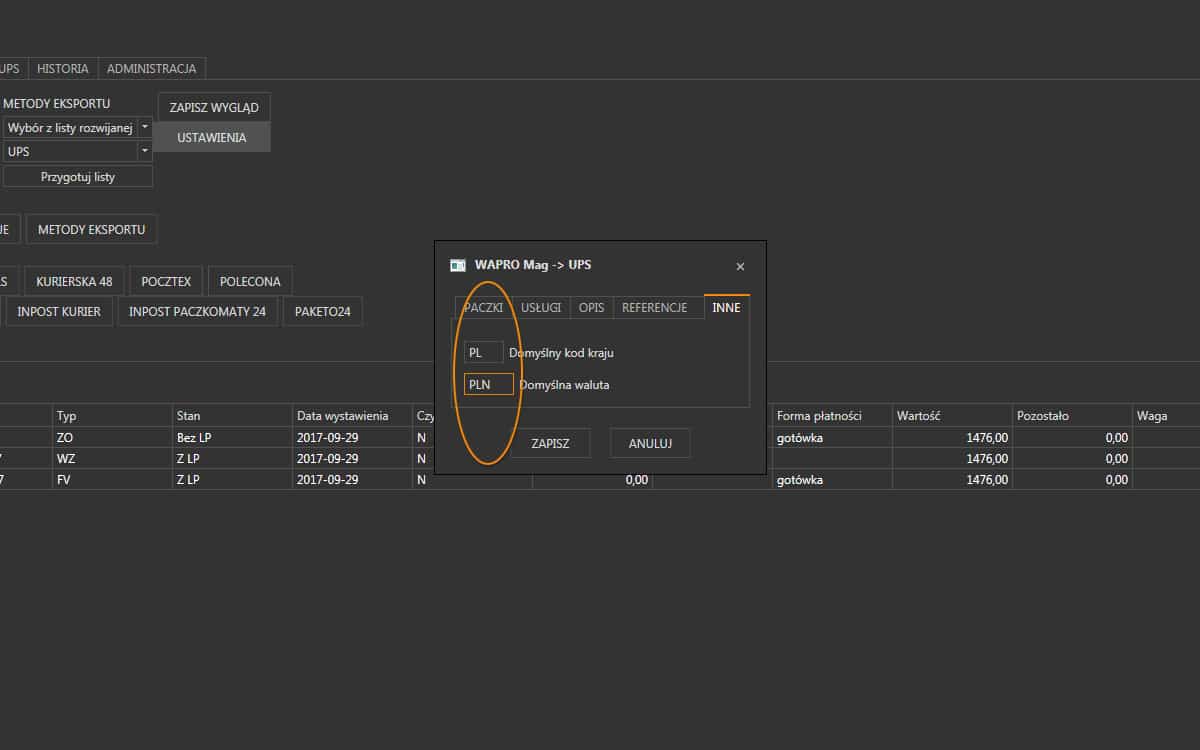Click 'gotówka' in the ZO row

click(x=832, y=437)
